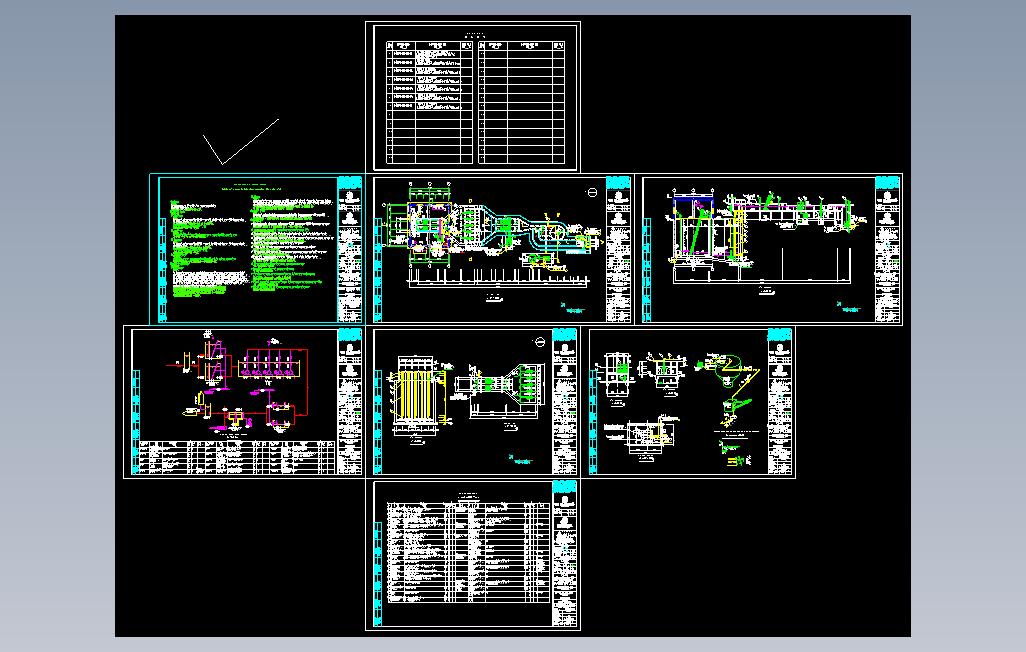Click the equipment table under the process flow diagram

(x=238, y=457)
